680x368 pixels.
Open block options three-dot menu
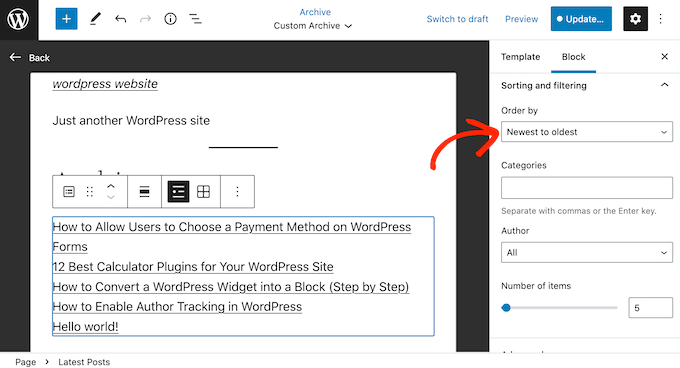point(237,192)
